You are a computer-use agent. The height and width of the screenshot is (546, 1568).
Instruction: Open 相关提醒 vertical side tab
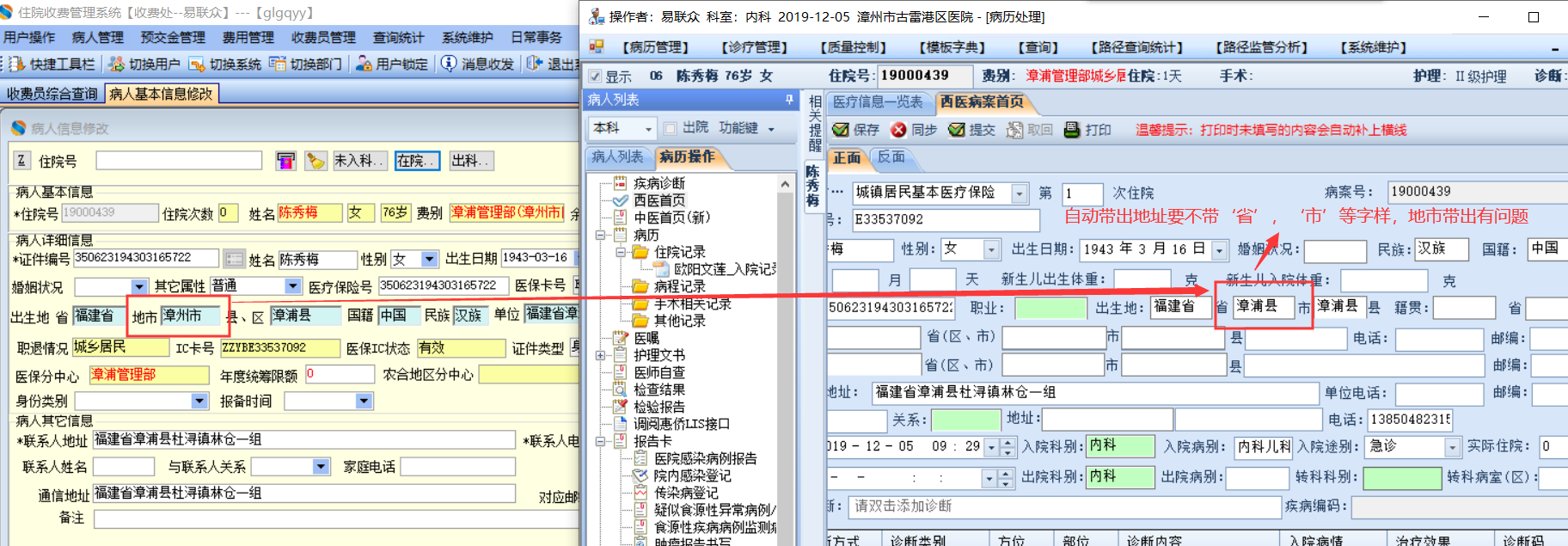coord(814,125)
